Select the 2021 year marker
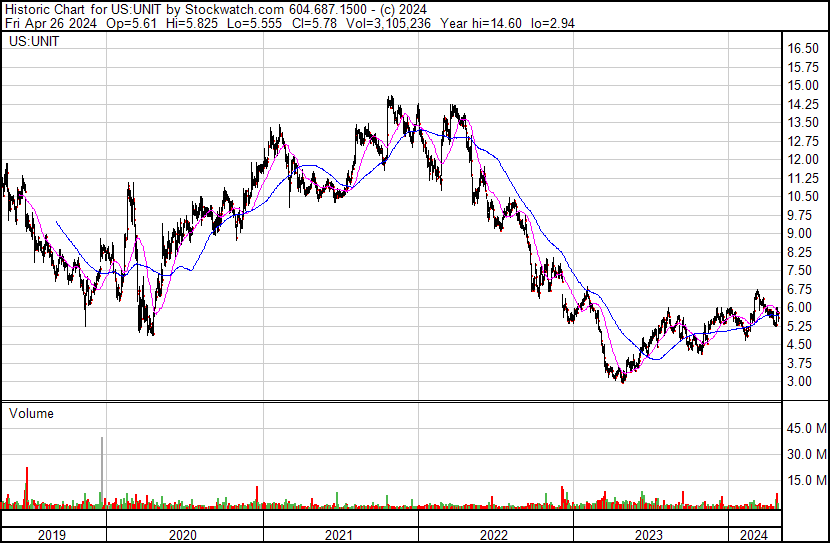The height and width of the screenshot is (543, 830). [x=340, y=535]
